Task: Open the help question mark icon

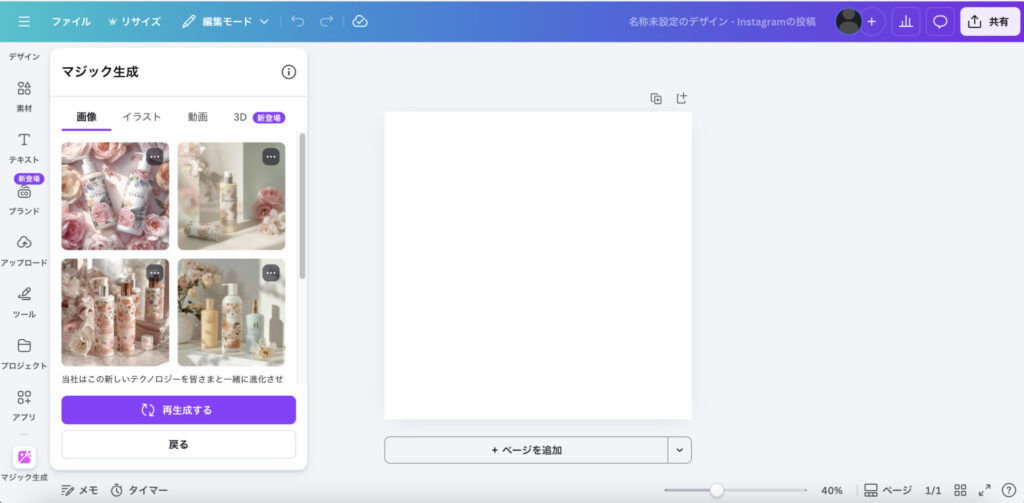Action: click(1008, 490)
